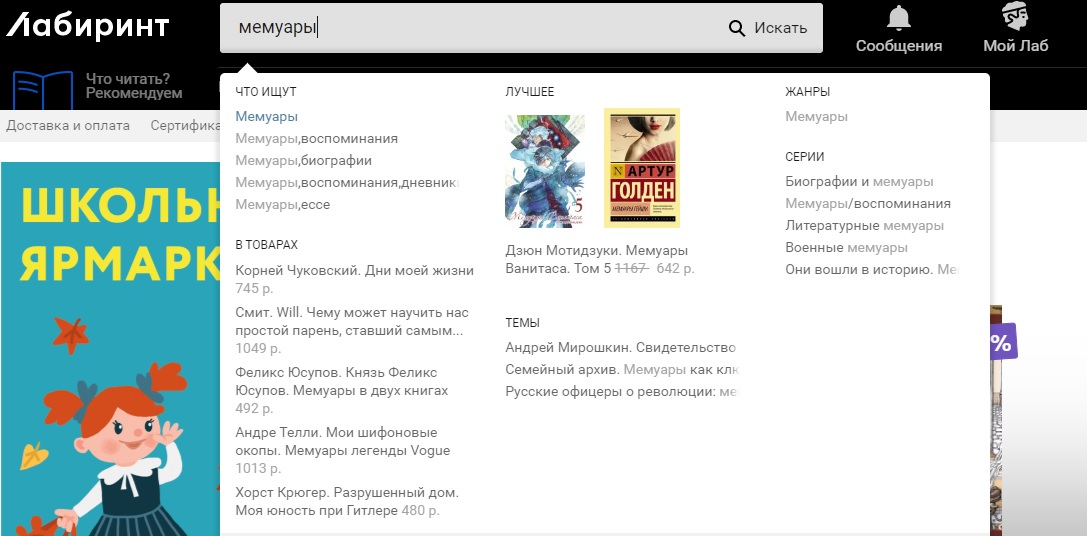
Task: Open theme Андрей Мирошкин. Свидетельство
Action: click(x=620, y=347)
